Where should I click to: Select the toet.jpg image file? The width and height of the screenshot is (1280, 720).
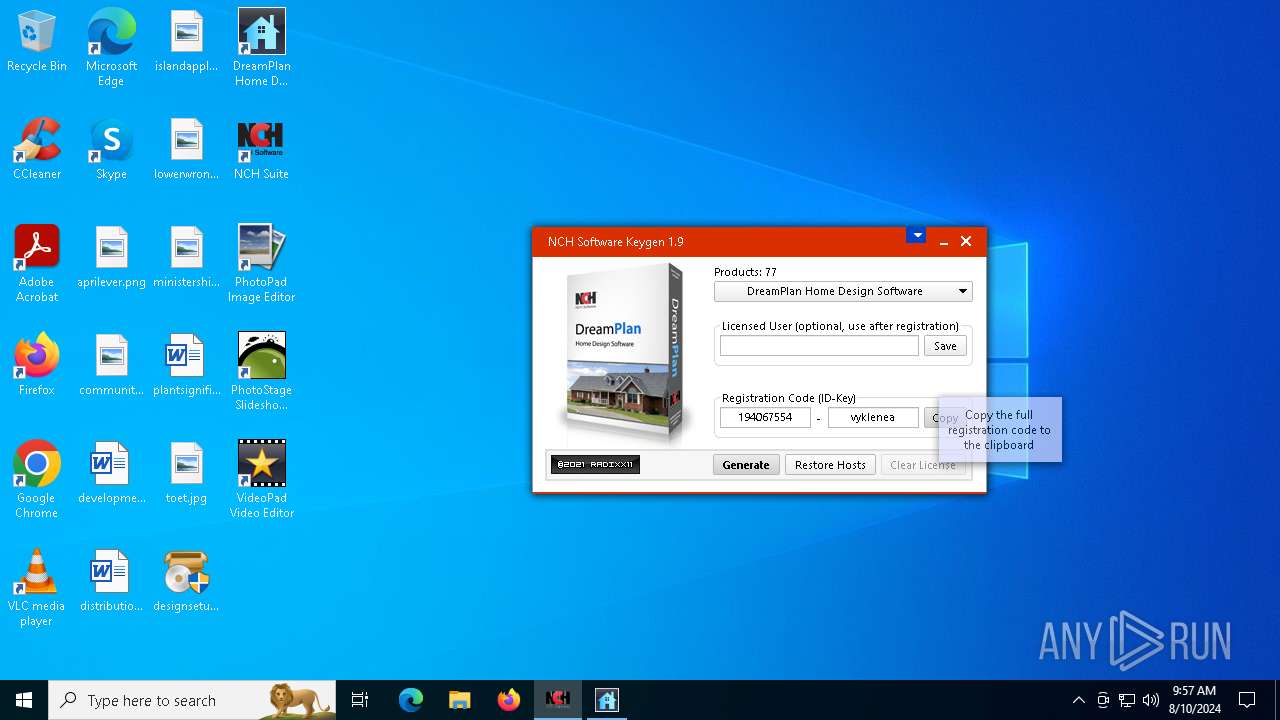pos(186,473)
